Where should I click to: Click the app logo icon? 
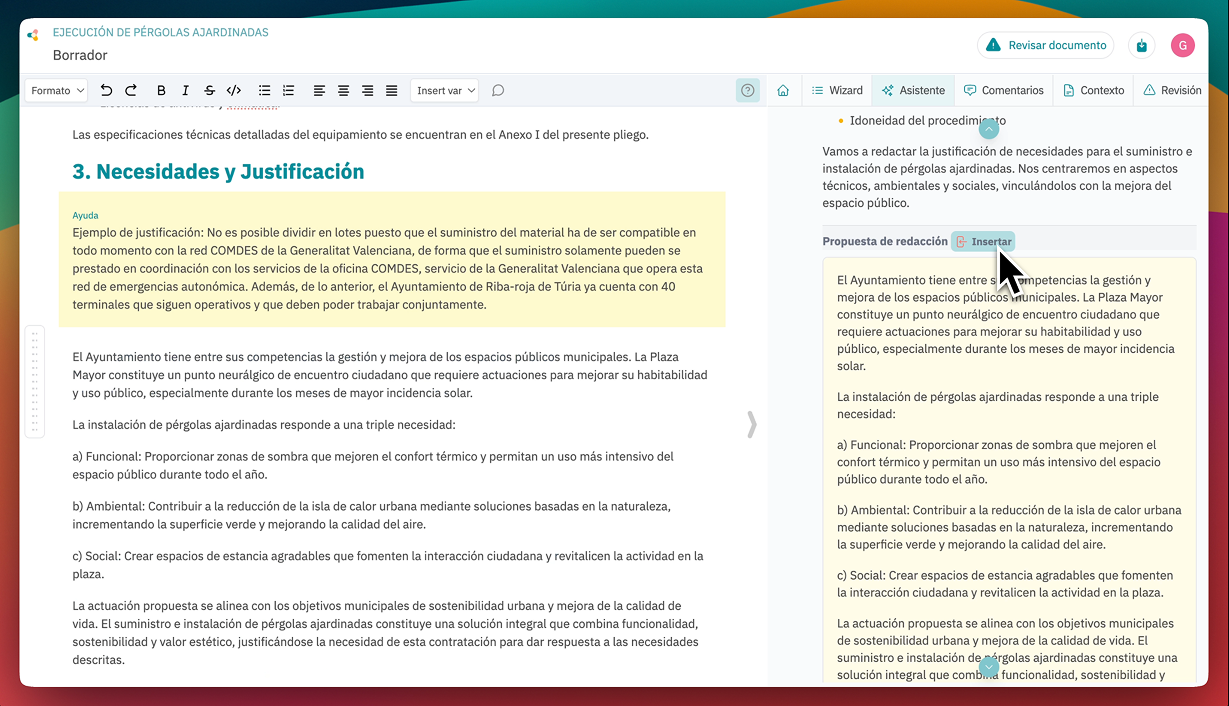coord(33,35)
